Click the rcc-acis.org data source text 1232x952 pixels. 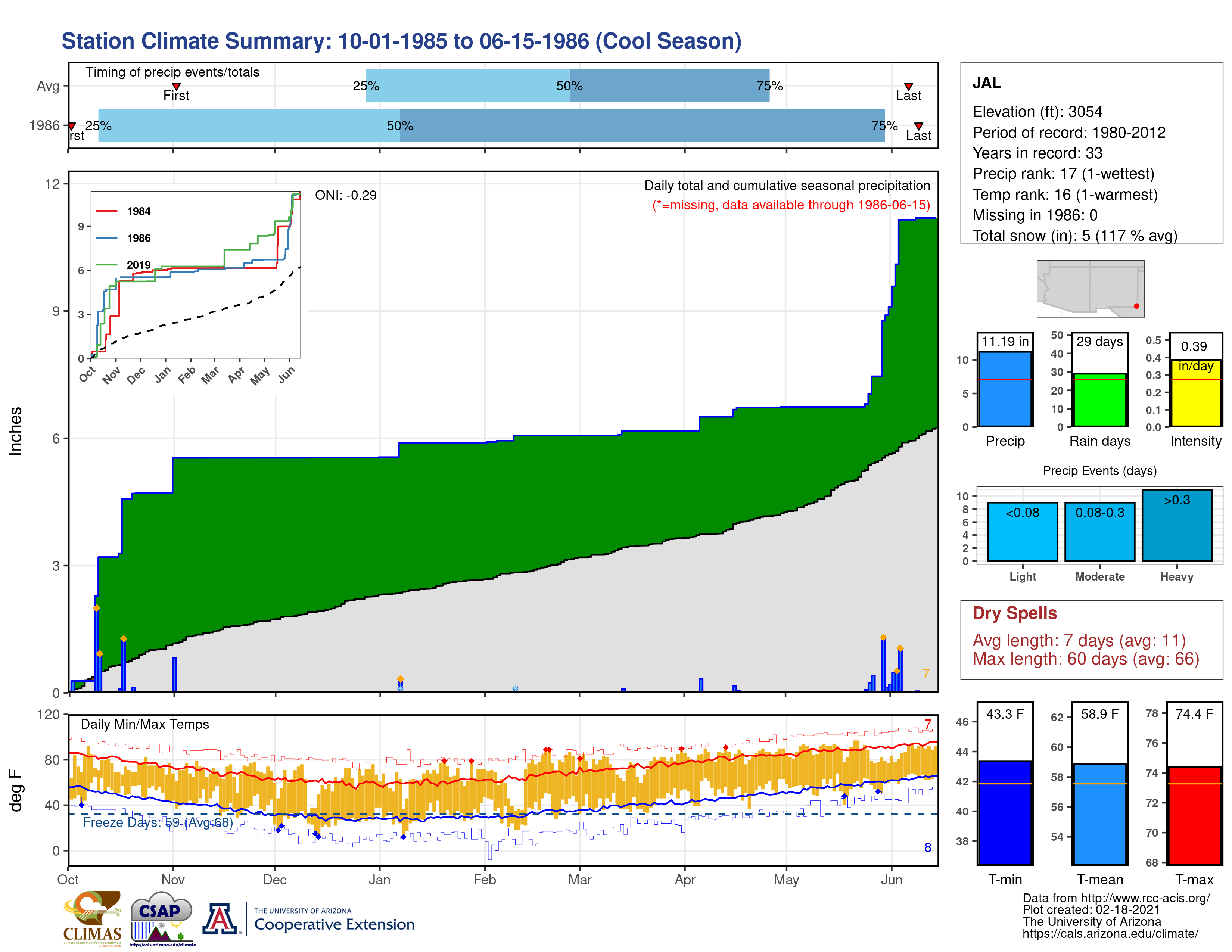point(1116,898)
